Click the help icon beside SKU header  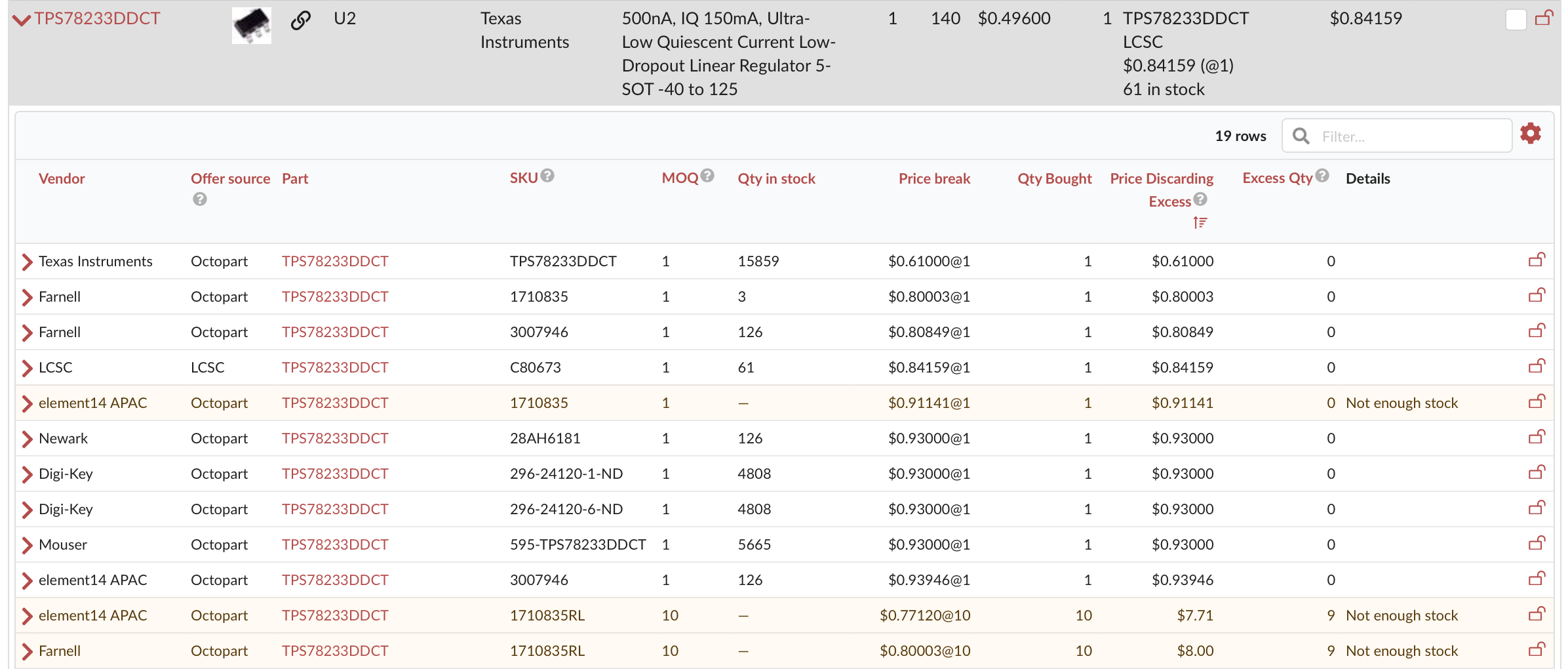pyautogui.click(x=548, y=176)
